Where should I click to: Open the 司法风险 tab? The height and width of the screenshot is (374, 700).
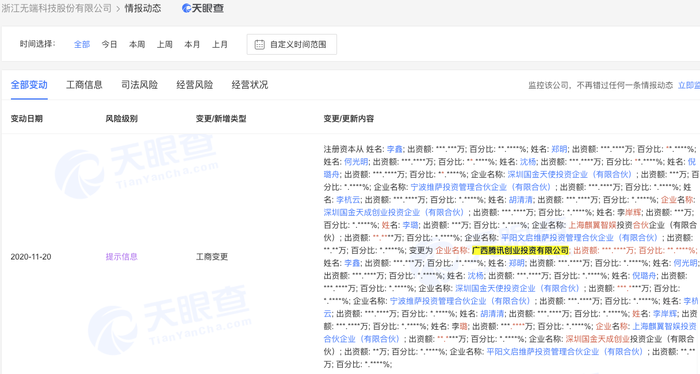click(140, 85)
